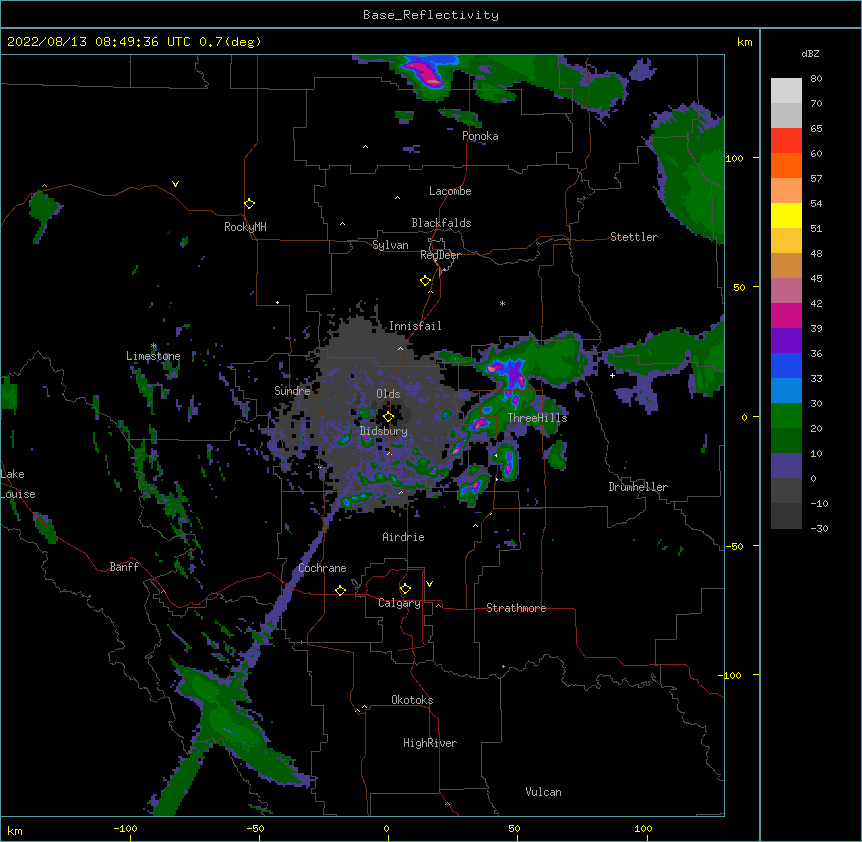Click the -30 value on the dBZ legend

(x=819, y=528)
